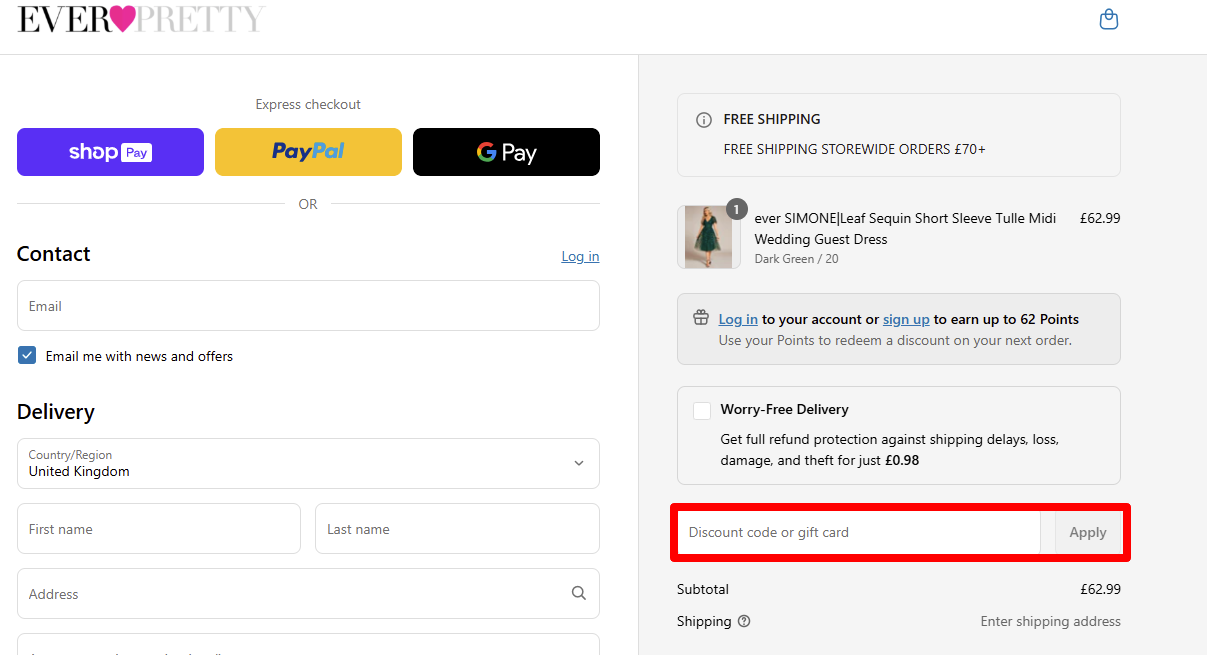
Task: Click the Ever Pretty logo
Action: pyautogui.click(x=141, y=19)
